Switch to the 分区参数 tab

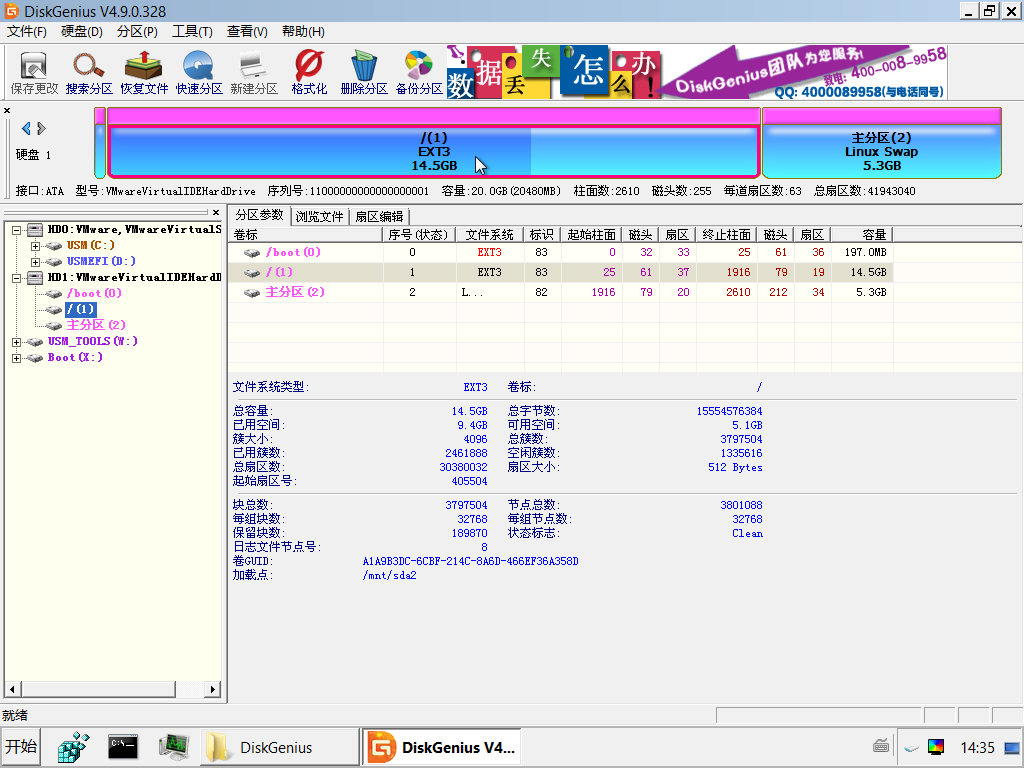point(259,215)
